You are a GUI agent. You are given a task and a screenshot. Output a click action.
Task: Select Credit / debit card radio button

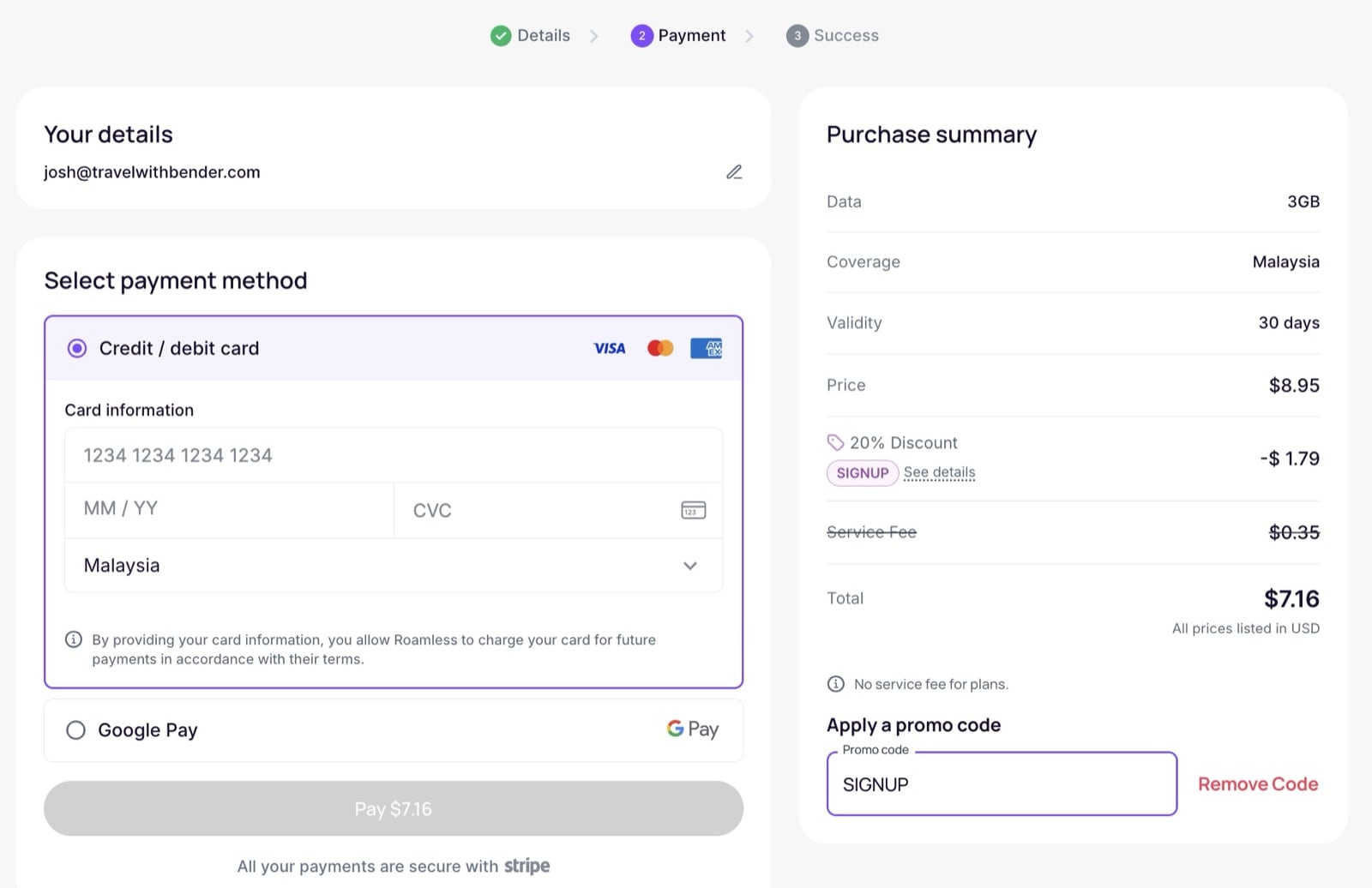(x=77, y=348)
